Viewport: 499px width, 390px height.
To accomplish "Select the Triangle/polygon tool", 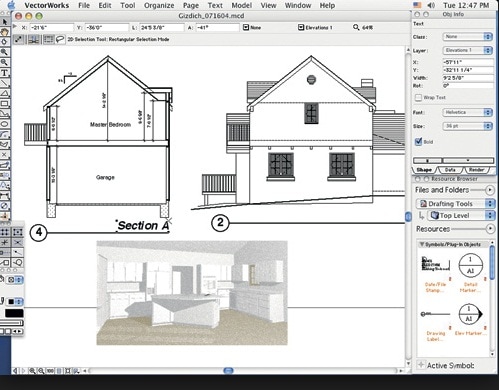I will (4, 93).
